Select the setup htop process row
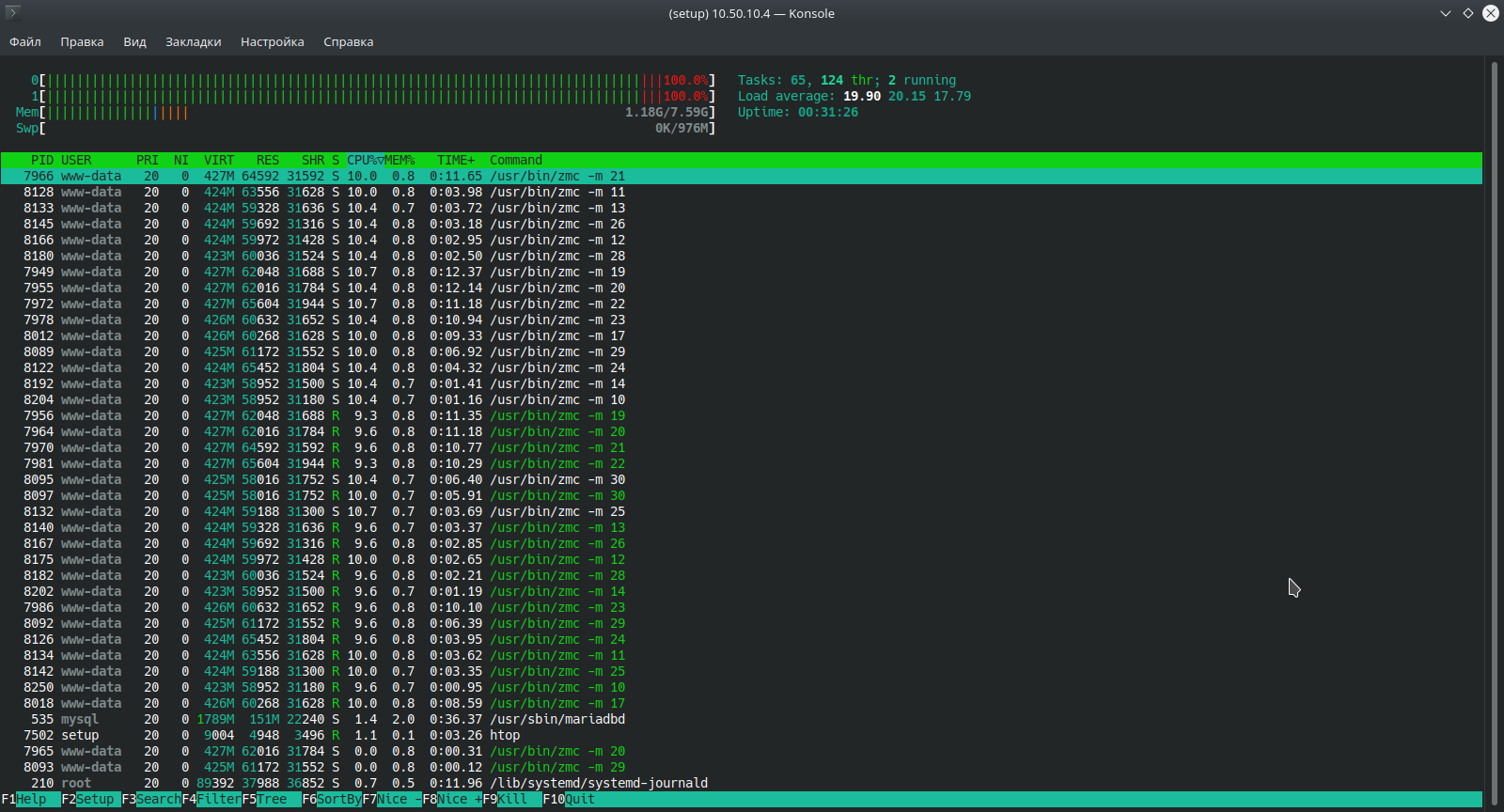Image resolution: width=1504 pixels, height=812 pixels. click(742, 735)
